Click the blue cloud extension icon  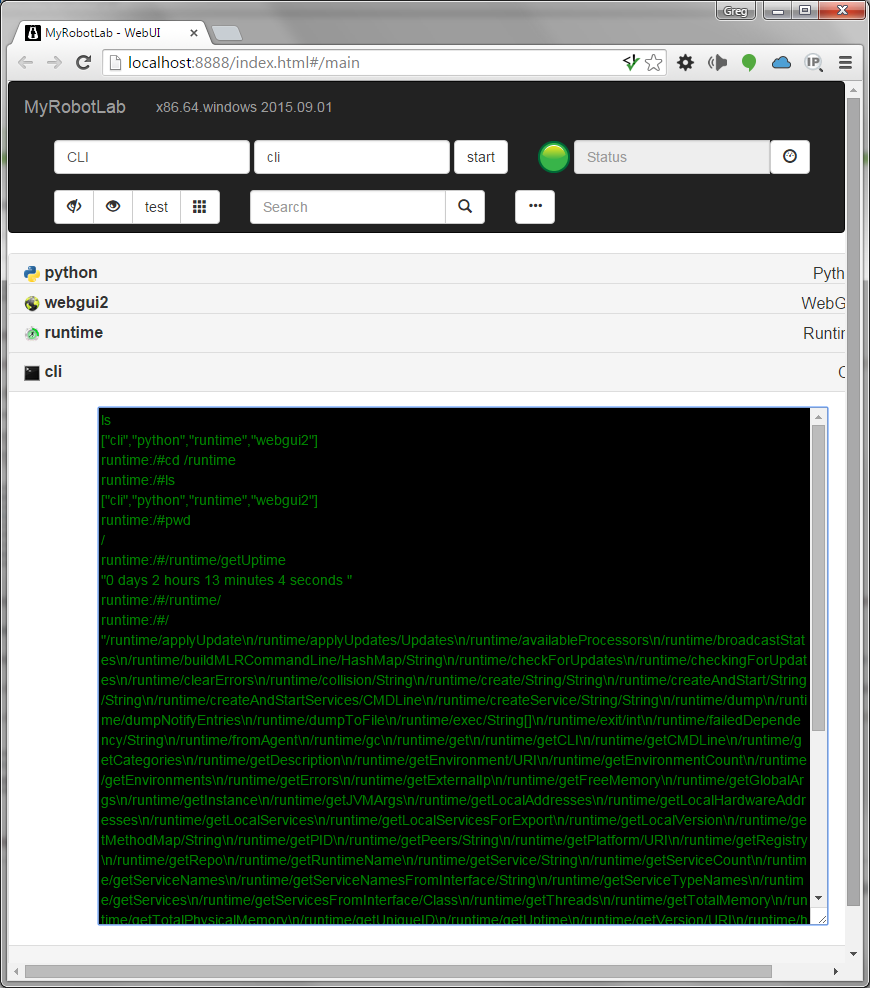pyautogui.click(x=781, y=62)
